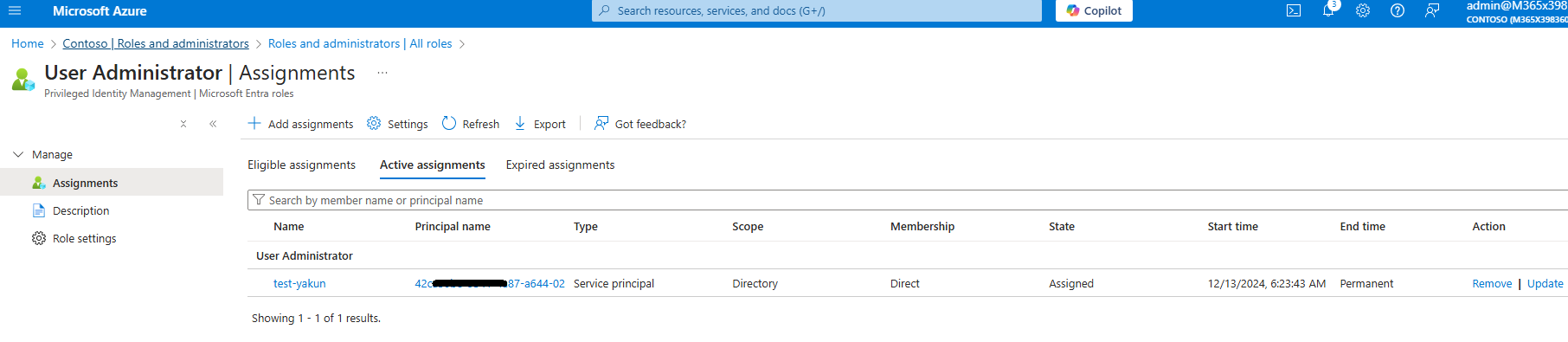Image resolution: width=1568 pixels, height=342 pixels.
Task: Click the feedback icon in header
Action: click(1432, 10)
